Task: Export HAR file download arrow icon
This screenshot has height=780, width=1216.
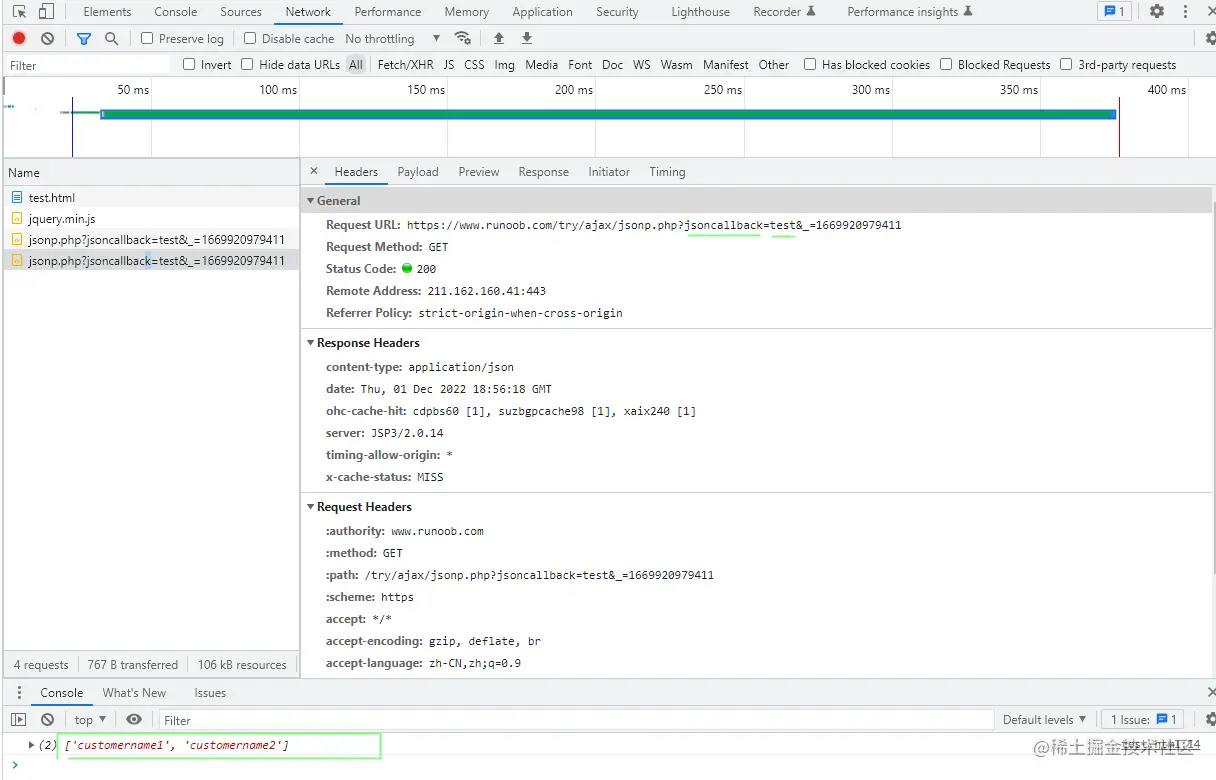Action: pyautogui.click(x=527, y=38)
